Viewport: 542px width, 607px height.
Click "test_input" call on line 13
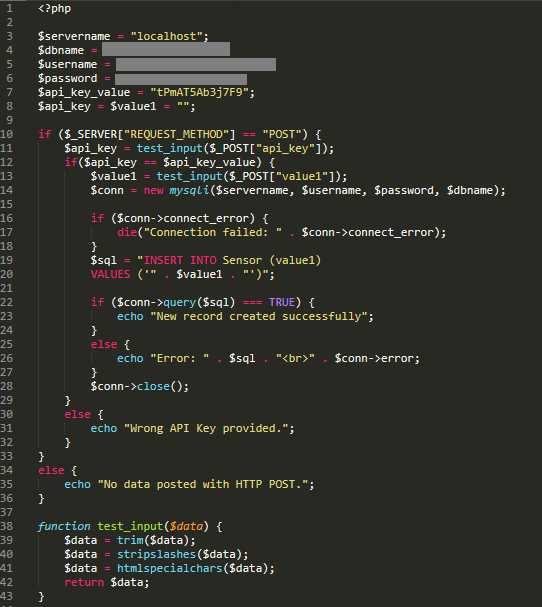[x=189, y=177]
